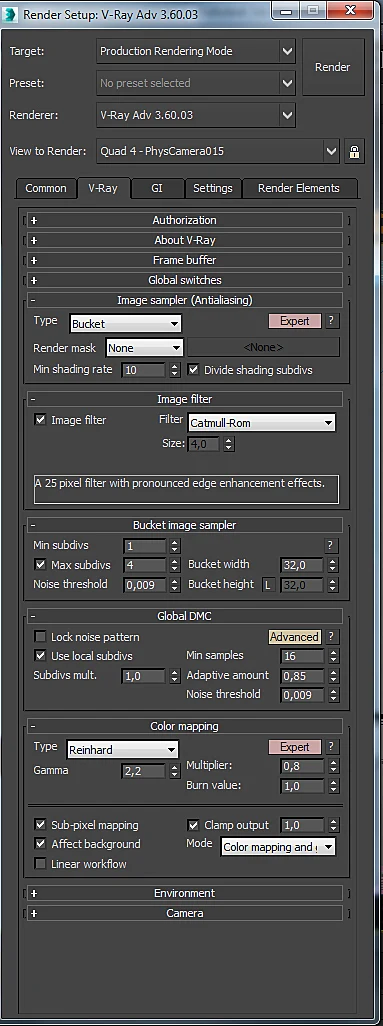Toggle Divide shading subdivs checkbox

point(193,370)
